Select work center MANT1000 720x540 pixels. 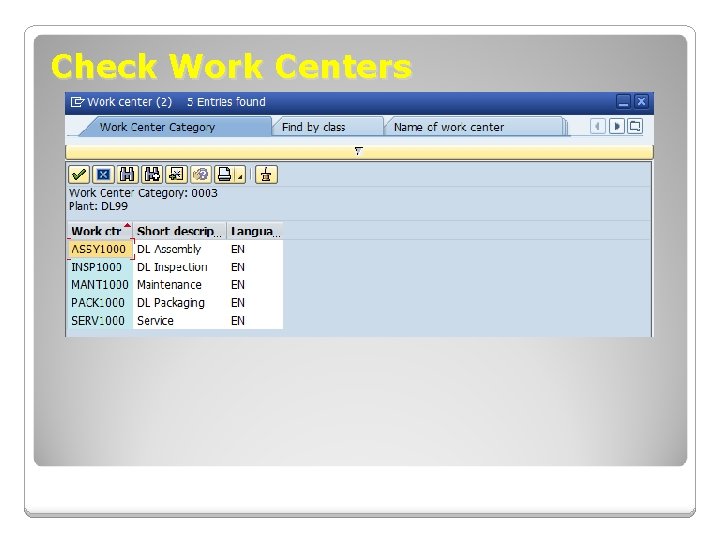coord(100,285)
